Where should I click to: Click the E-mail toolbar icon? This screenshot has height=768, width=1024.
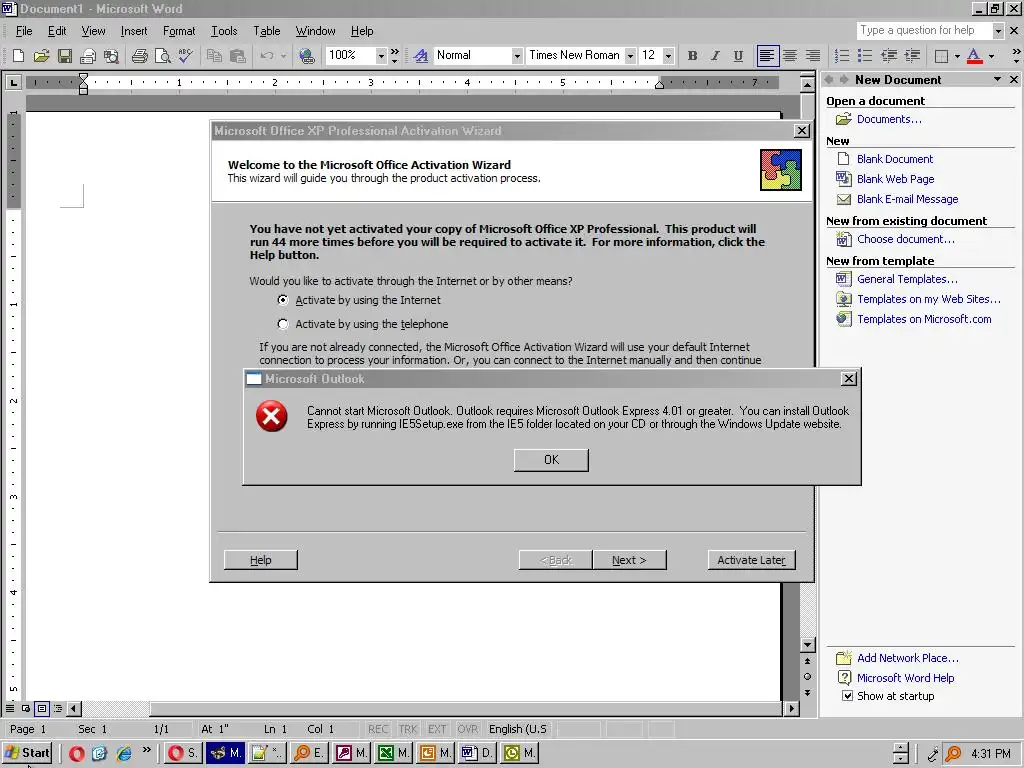(x=88, y=56)
